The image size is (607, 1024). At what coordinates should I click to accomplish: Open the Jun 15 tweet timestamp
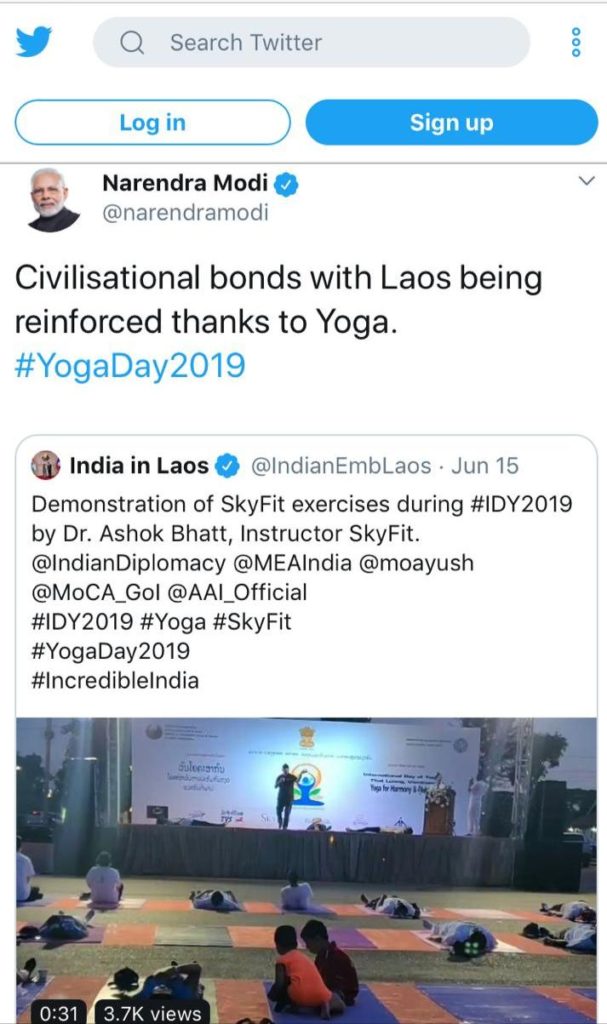485,466
